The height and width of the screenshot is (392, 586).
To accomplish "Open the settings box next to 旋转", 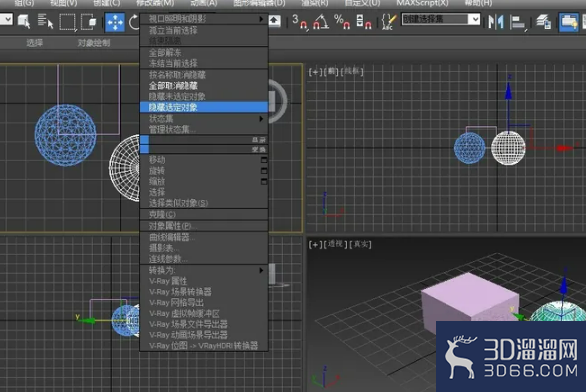I will (264, 171).
